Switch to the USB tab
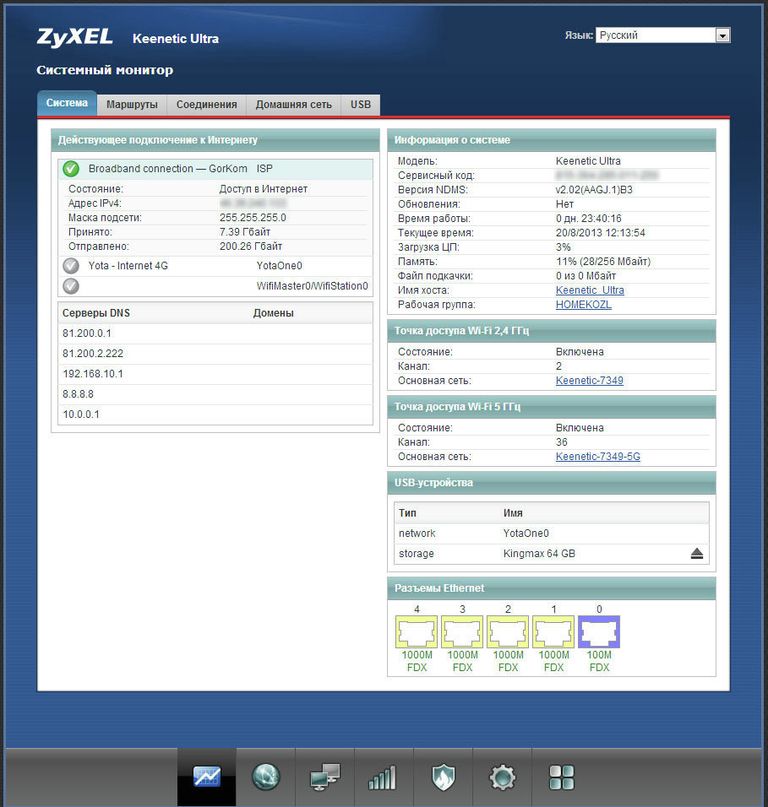 click(360, 104)
